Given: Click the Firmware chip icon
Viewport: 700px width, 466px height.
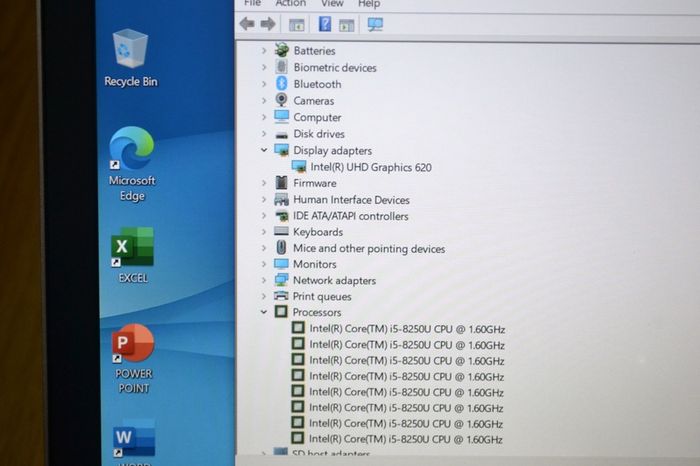Looking at the screenshot, I should [281, 183].
